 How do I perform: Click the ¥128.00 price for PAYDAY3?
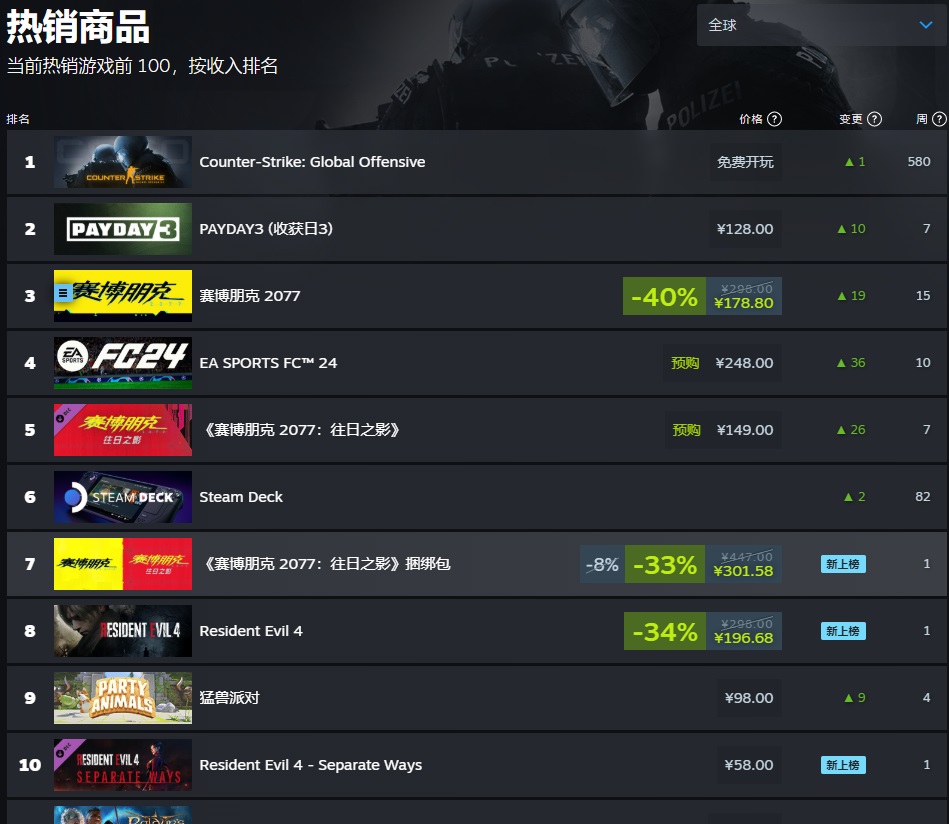tap(745, 229)
